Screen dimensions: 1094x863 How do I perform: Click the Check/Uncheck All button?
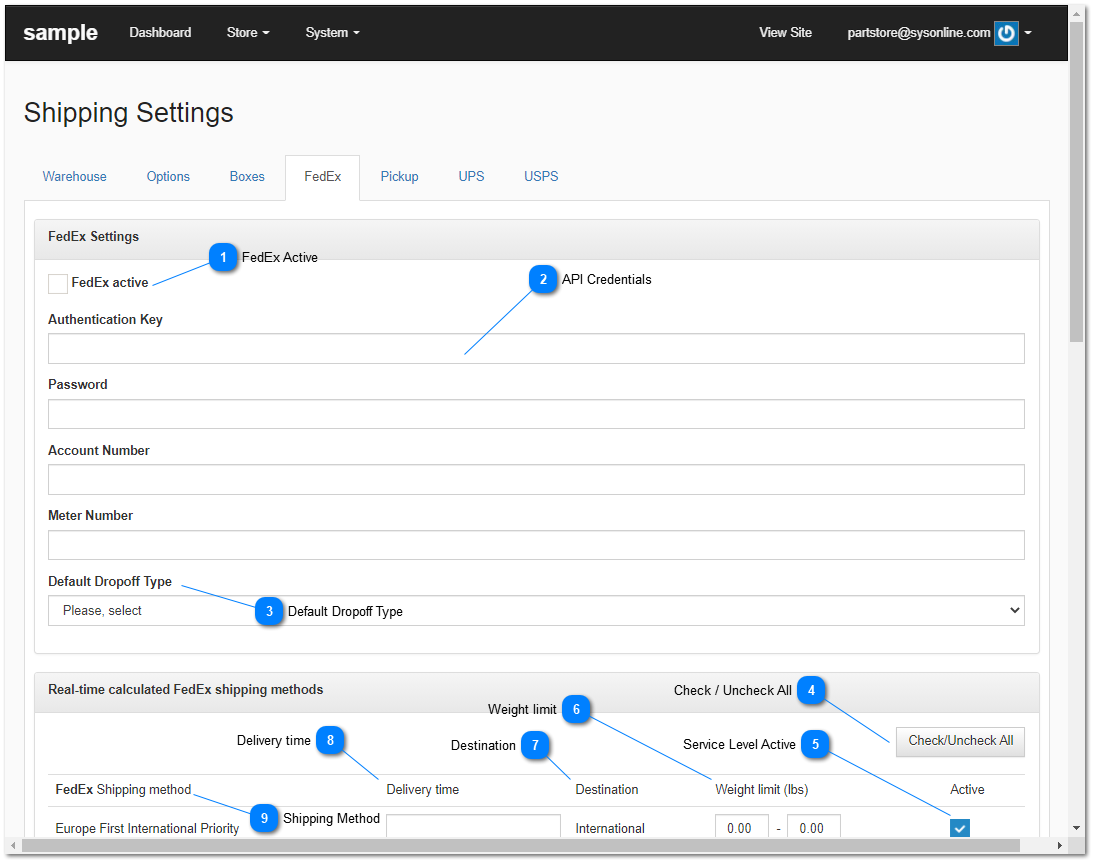point(960,741)
